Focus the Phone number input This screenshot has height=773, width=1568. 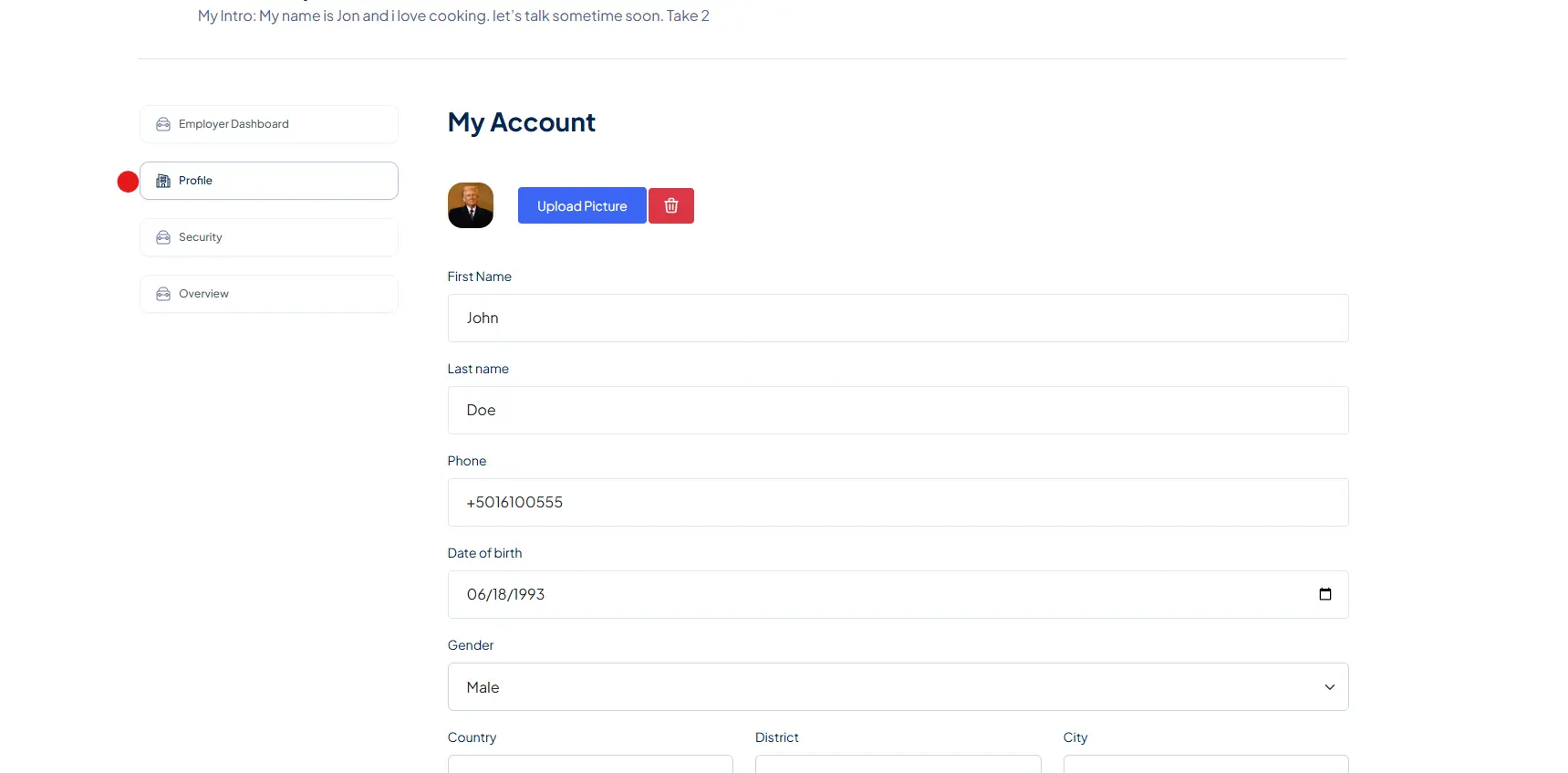tap(898, 502)
